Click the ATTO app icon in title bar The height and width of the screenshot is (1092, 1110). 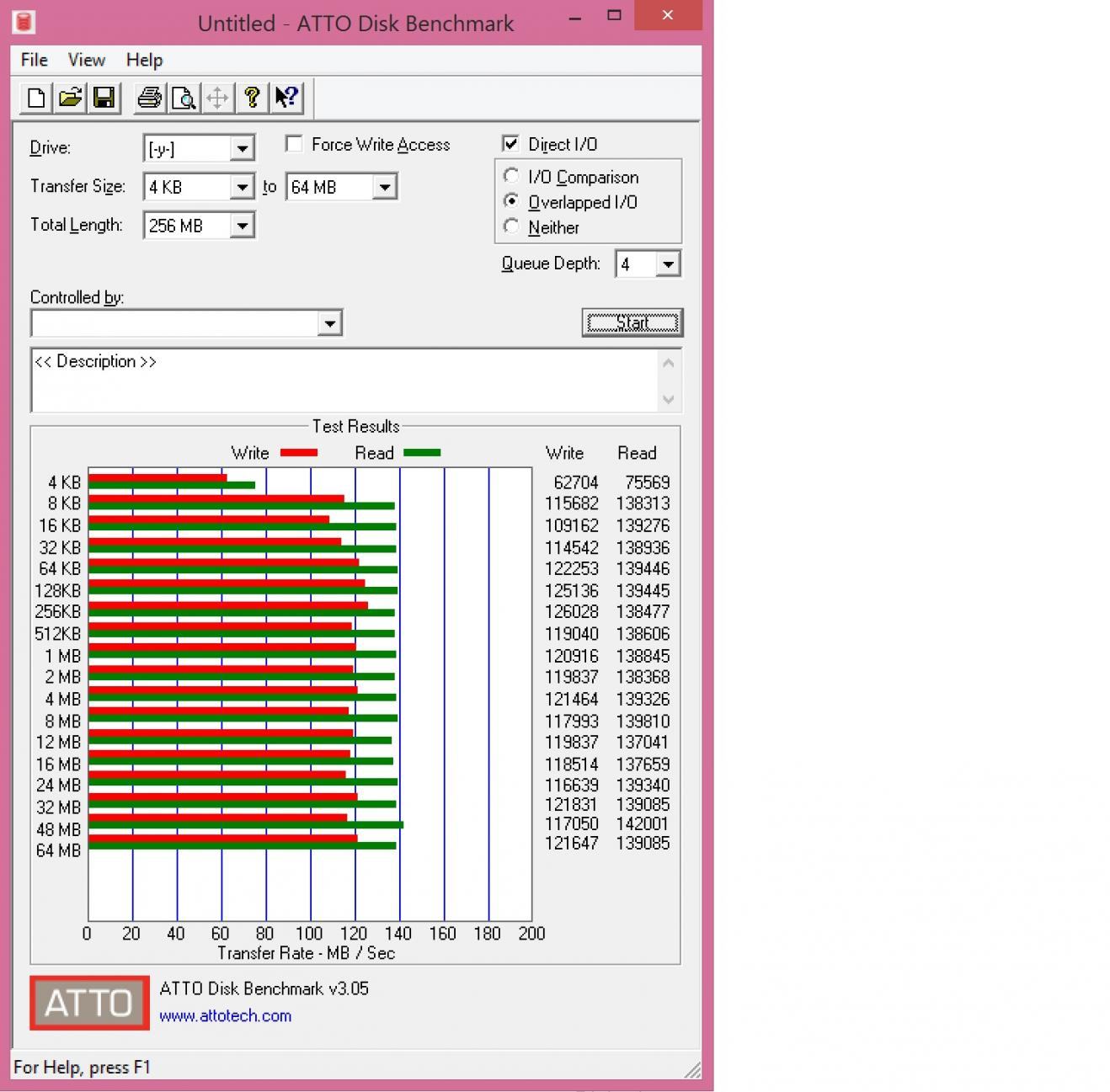(24, 22)
